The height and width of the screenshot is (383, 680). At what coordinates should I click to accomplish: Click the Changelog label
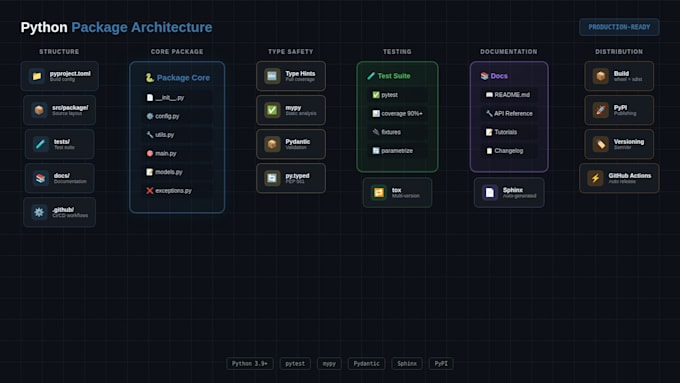(x=509, y=151)
